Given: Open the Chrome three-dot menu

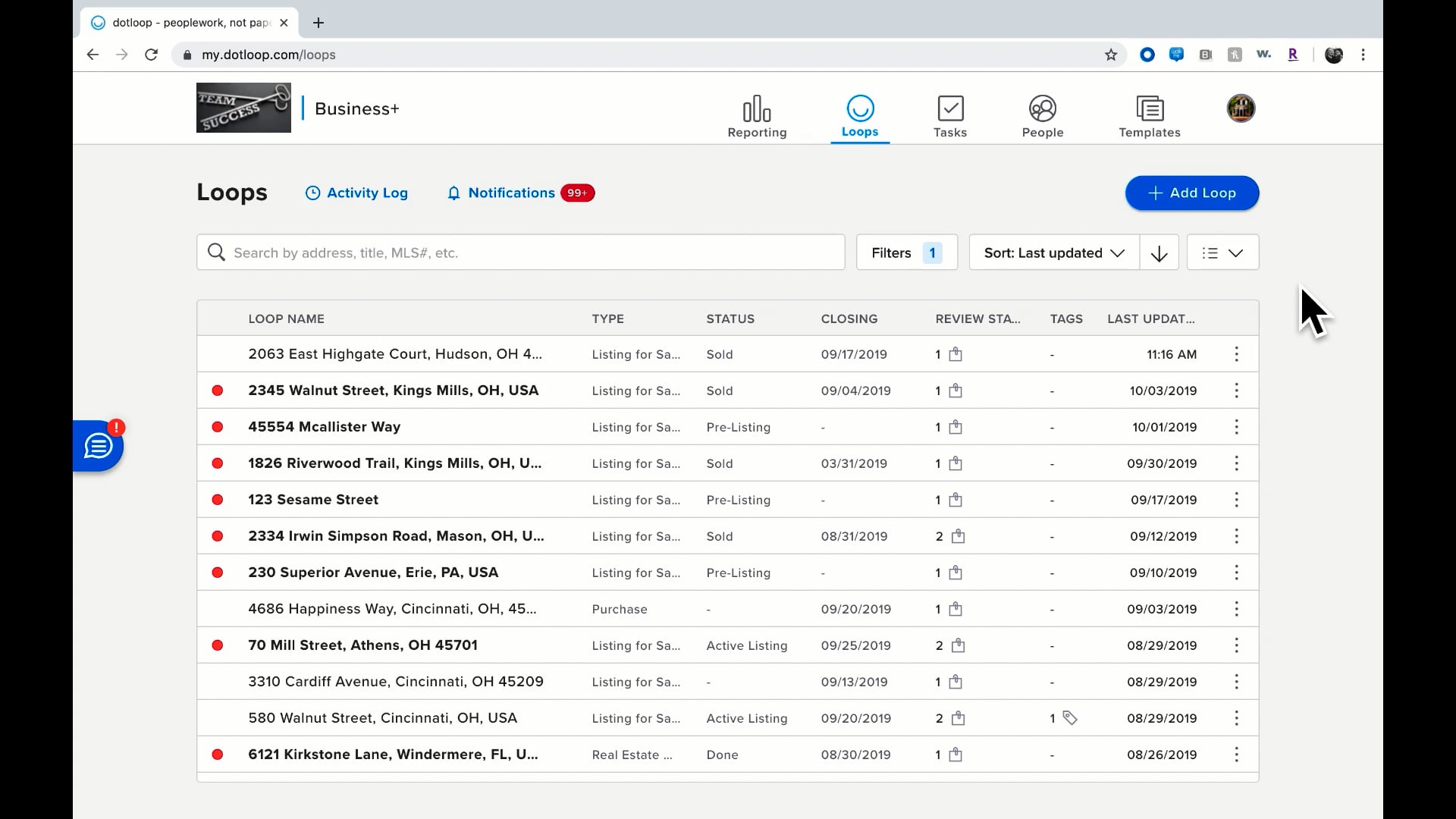Looking at the screenshot, I should pyautogui.click(x=1363, y=55).
